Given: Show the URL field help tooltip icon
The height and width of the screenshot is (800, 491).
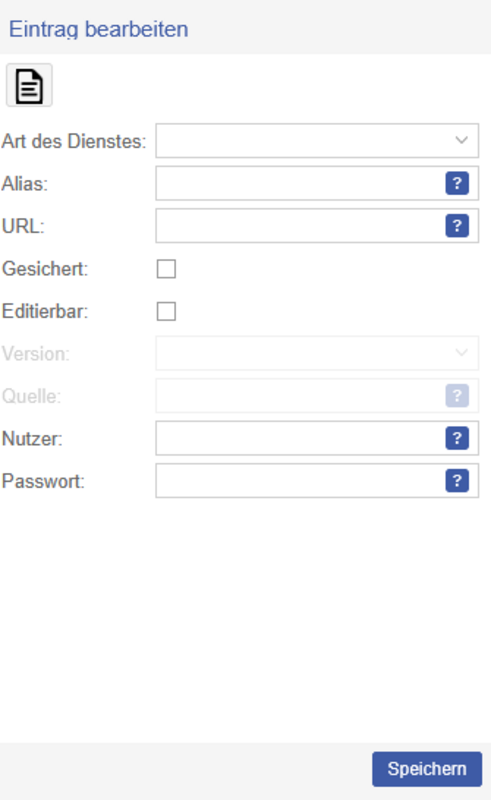Looking at the screenshot, I should (x=457, y=226).
